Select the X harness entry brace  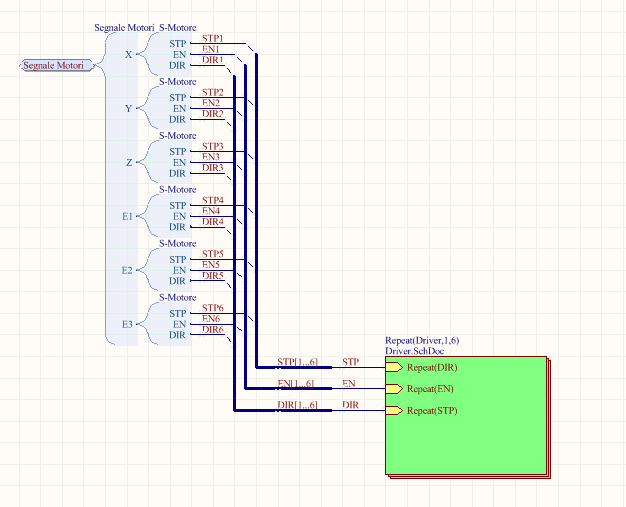pos(149,54)
